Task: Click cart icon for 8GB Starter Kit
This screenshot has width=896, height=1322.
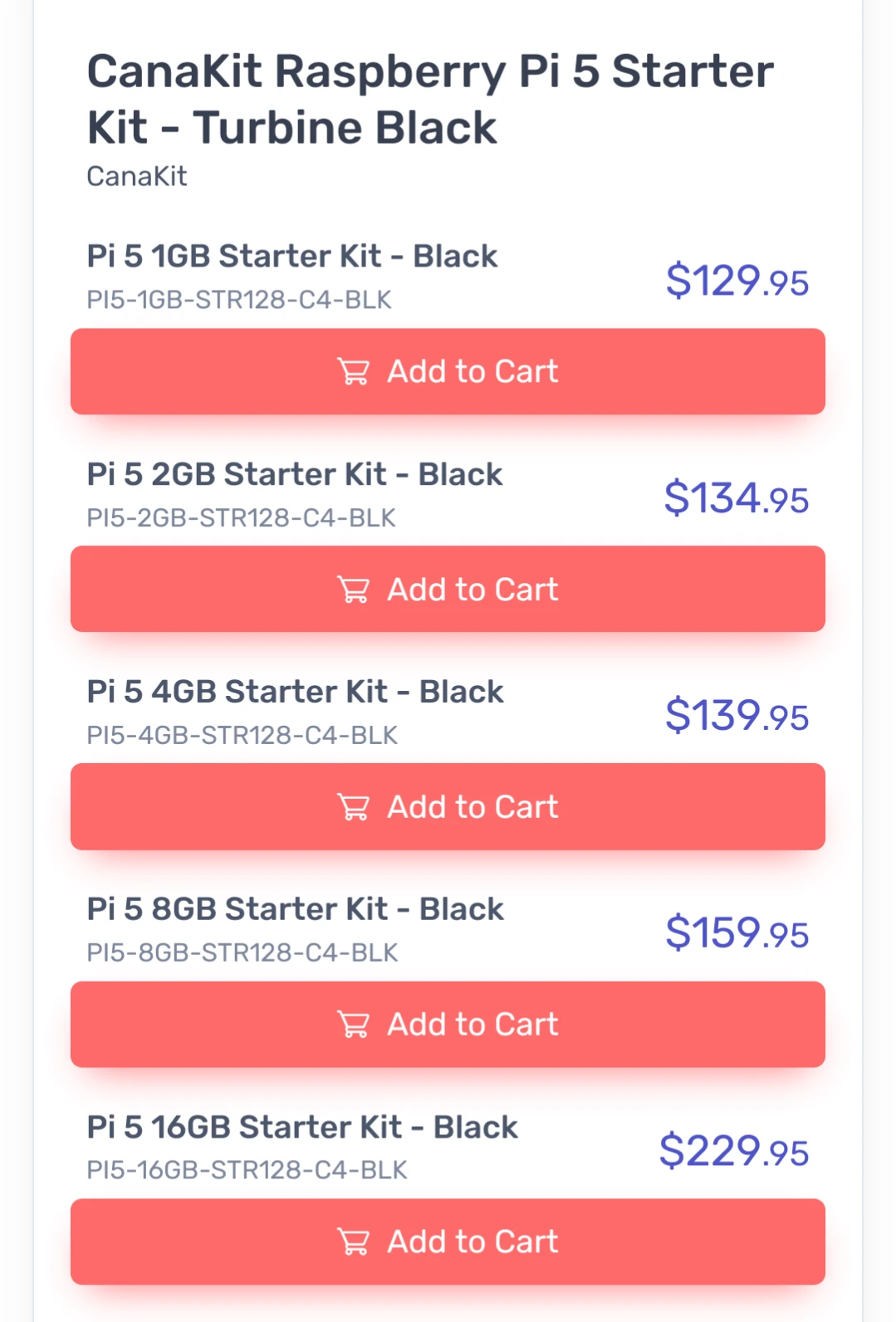Action: (354, 1025)
